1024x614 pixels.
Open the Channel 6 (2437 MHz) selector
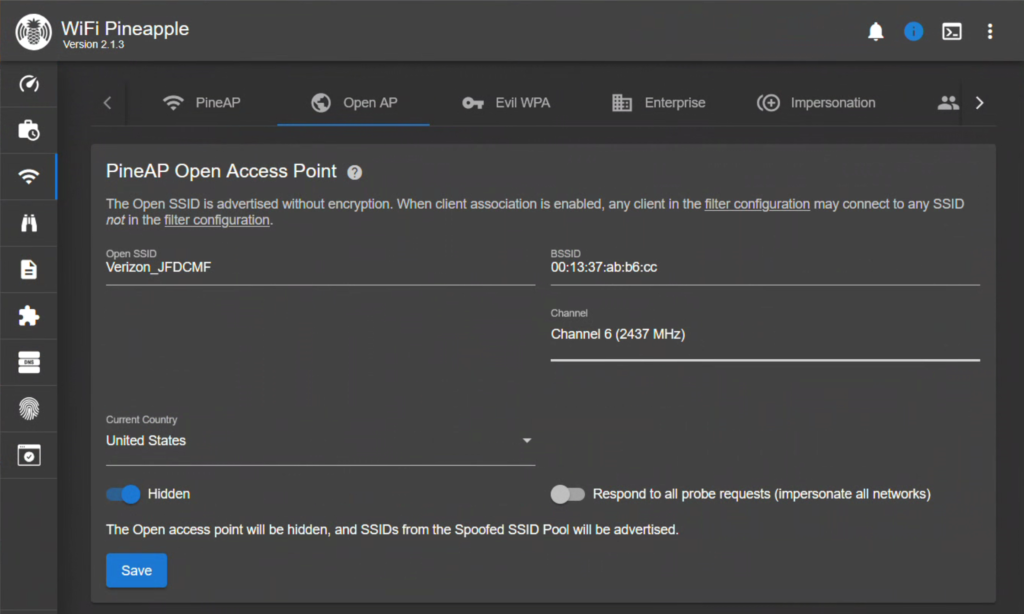(x=765, y=334)
